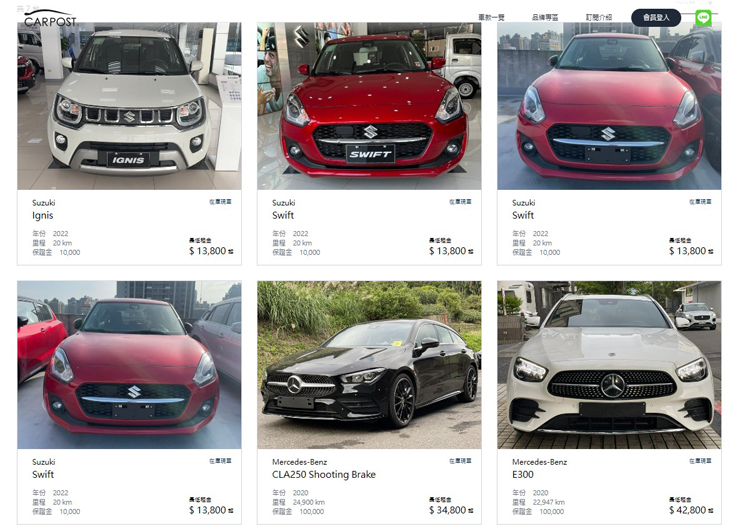This screenshot has width=750, height=529.
Task: Open the LINE chat icon
Action: pyautogui.click(x=703, y=18)
